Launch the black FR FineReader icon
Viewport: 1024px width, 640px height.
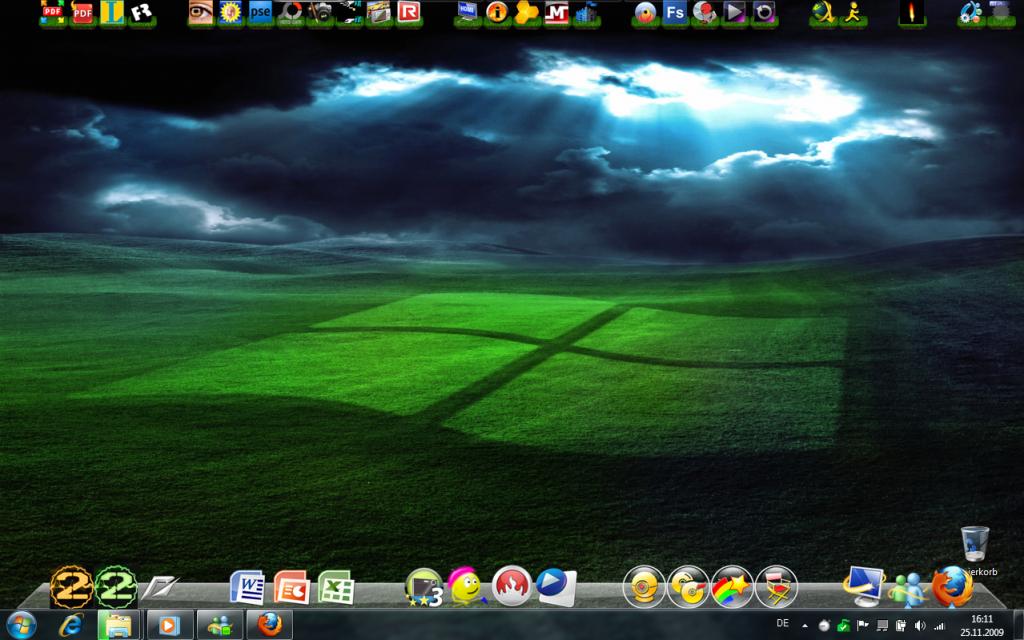click(x=141, y=12)
